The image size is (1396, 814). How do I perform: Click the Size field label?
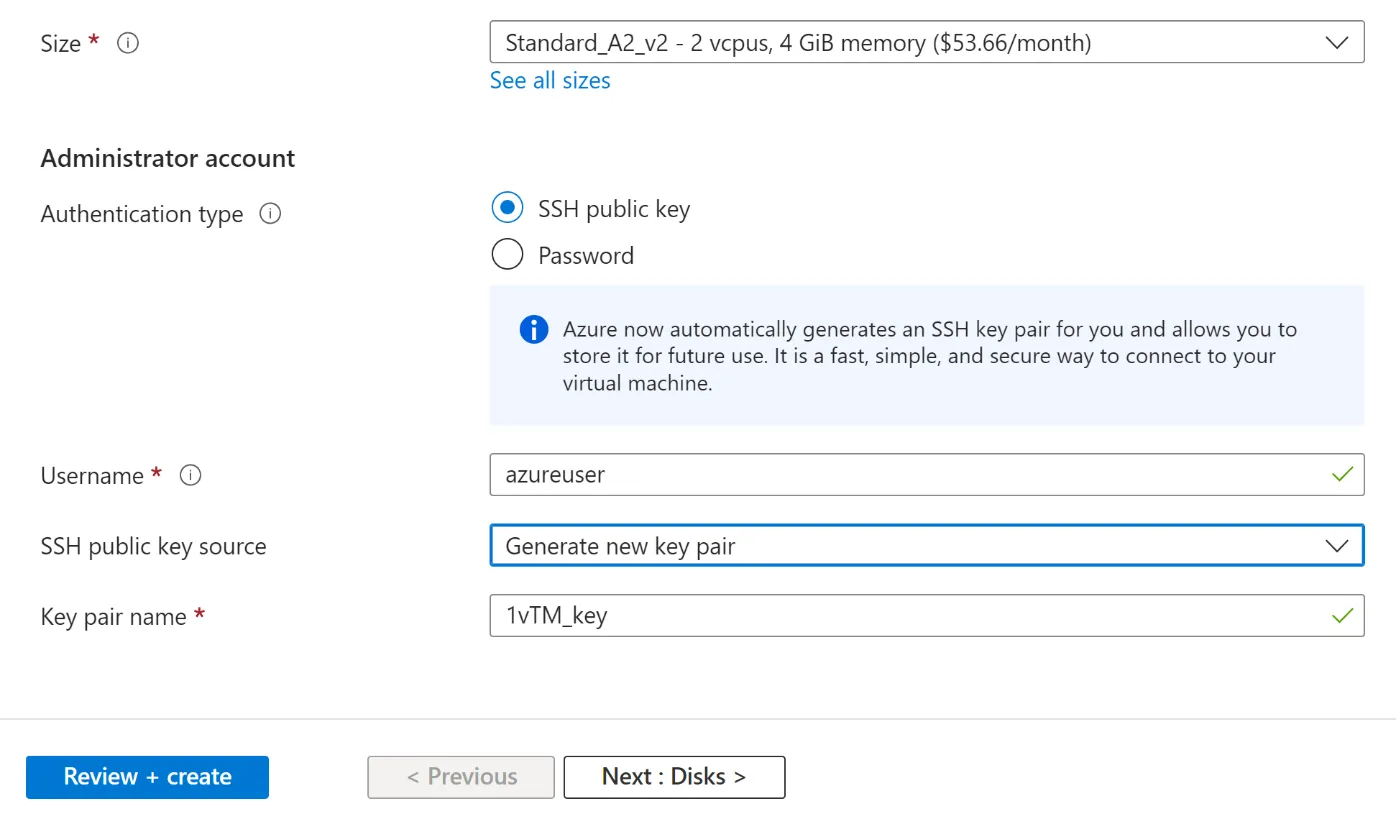pyautogui.click(x=61, y=43)
